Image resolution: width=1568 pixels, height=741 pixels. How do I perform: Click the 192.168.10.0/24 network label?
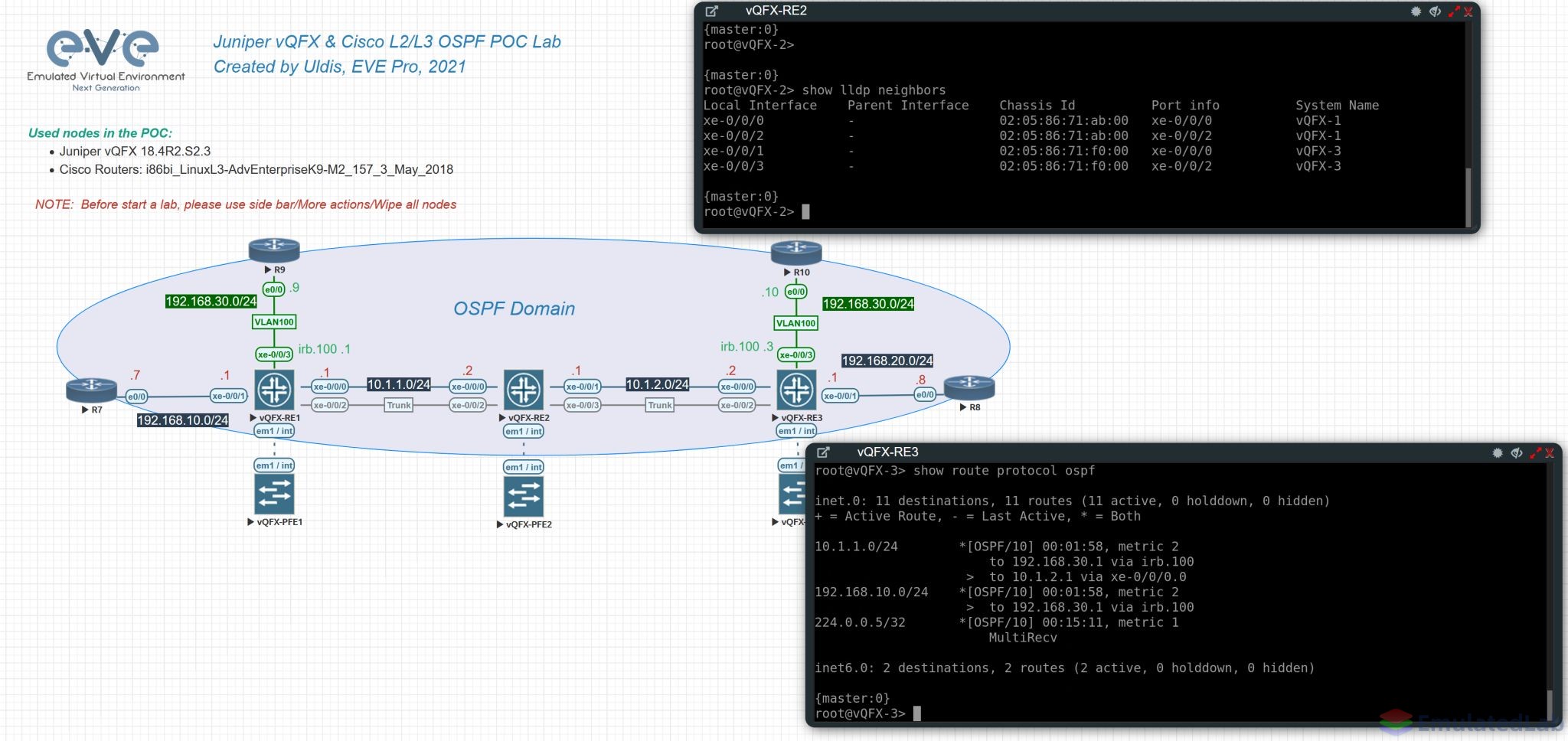coord(183,420)
